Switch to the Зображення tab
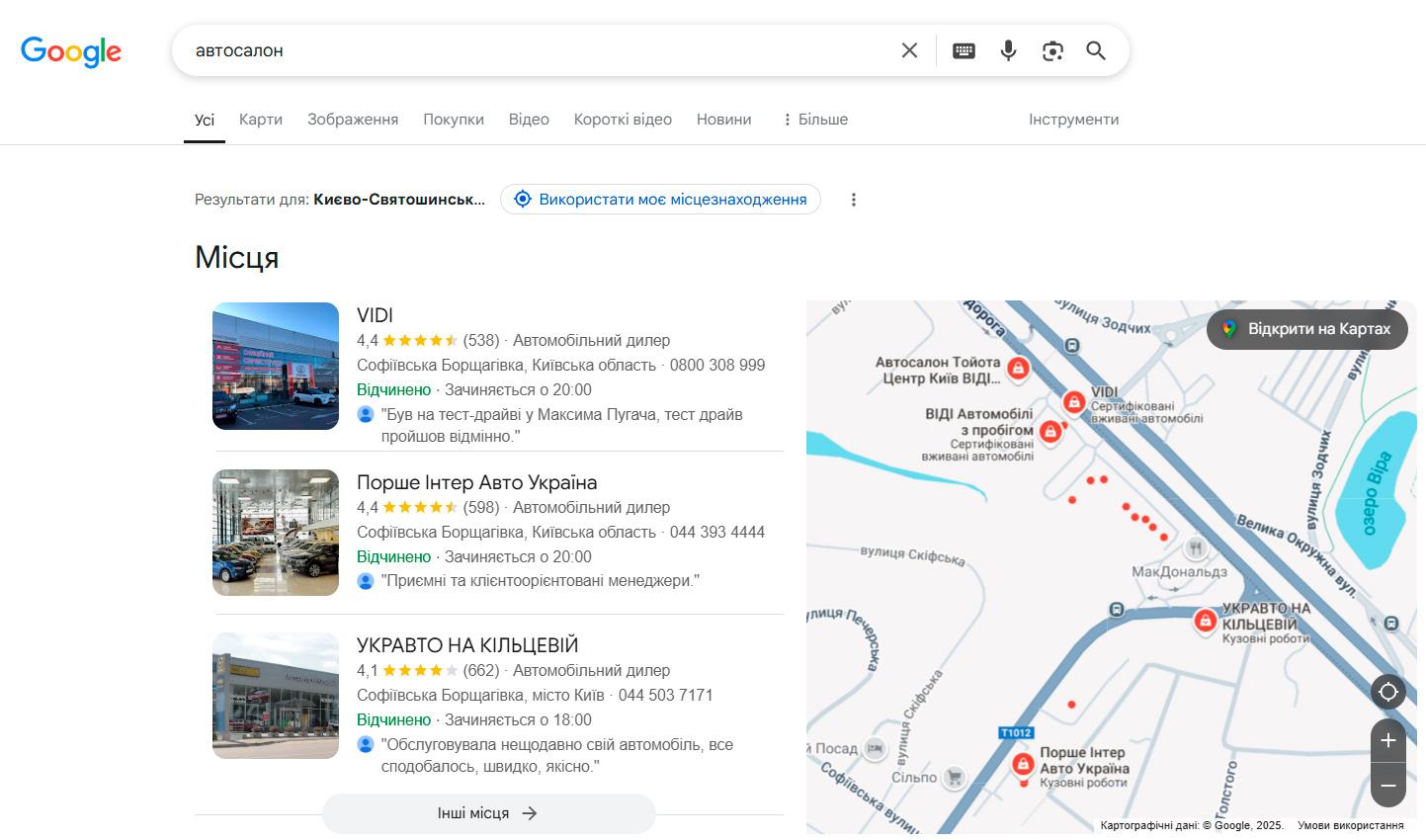Viewport: 1426px width, 840px height. [353, 120]
